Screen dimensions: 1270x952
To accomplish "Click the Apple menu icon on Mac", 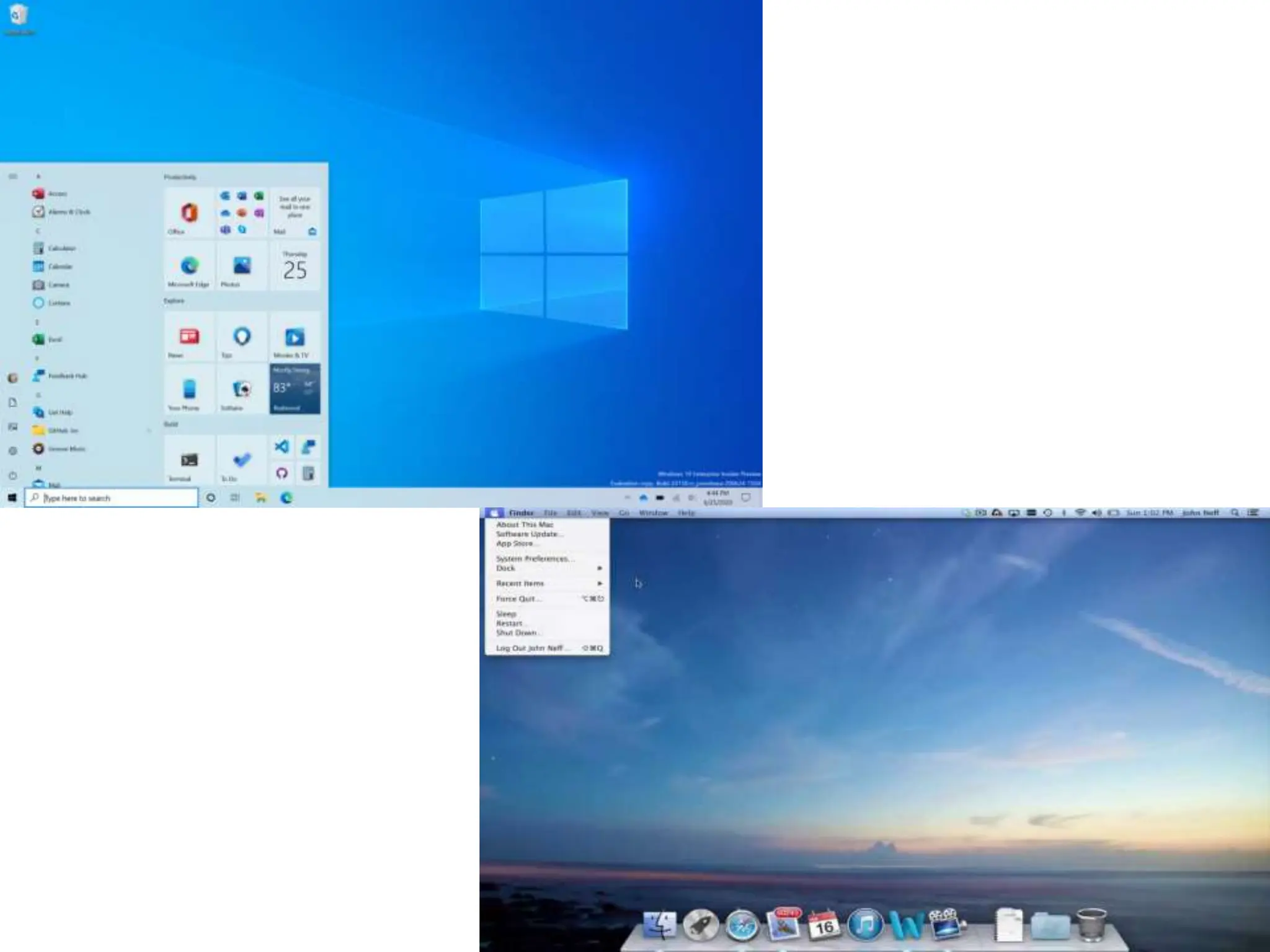I will tap(494, 513).
